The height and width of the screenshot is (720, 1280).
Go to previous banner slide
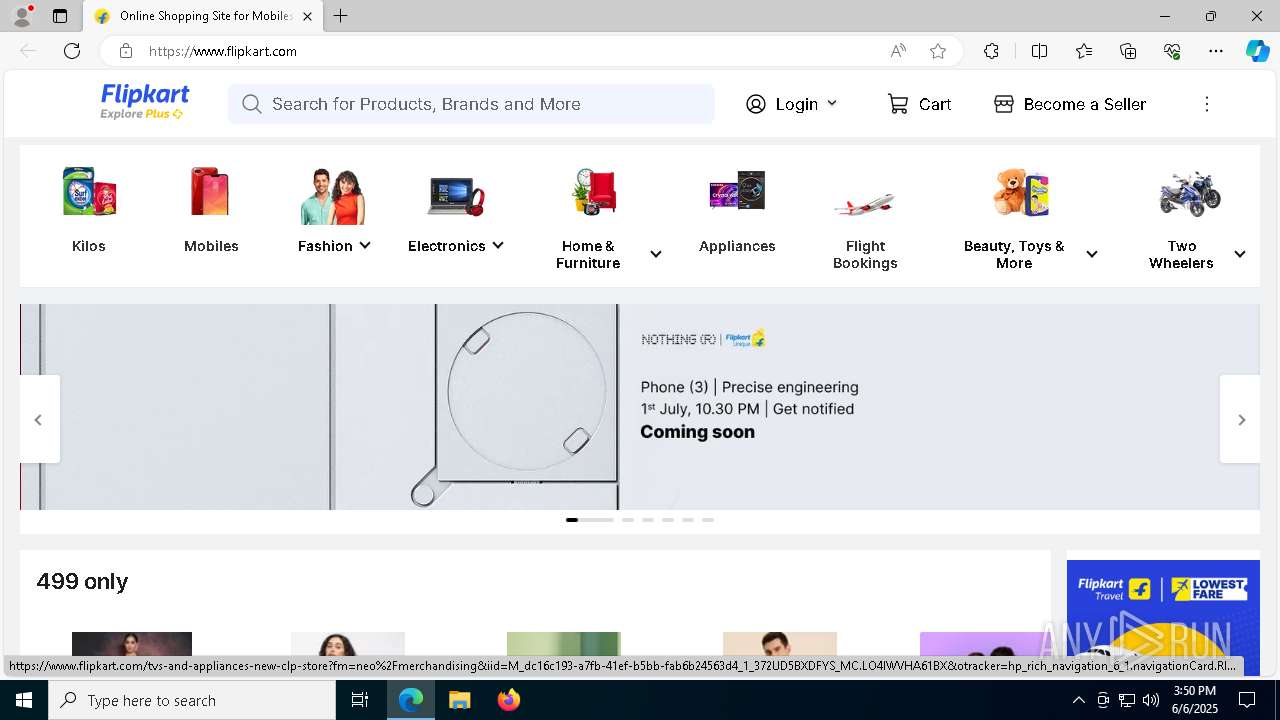tap(39, 419)
